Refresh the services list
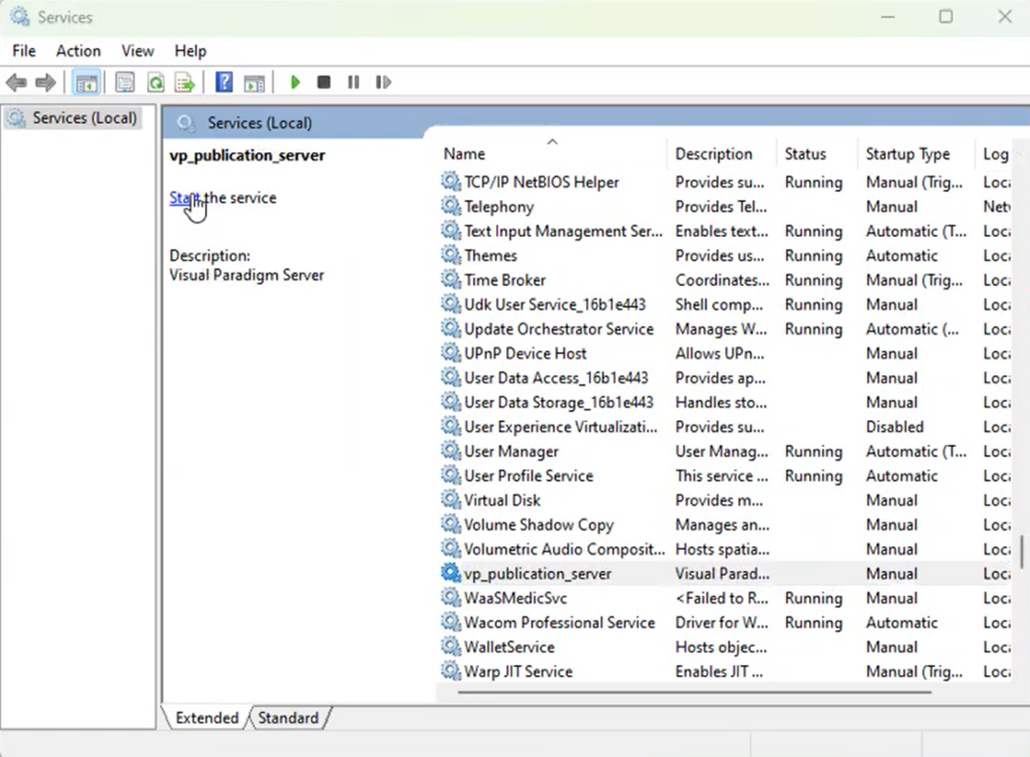The image size is (1030, 757). tap(155, 82)
